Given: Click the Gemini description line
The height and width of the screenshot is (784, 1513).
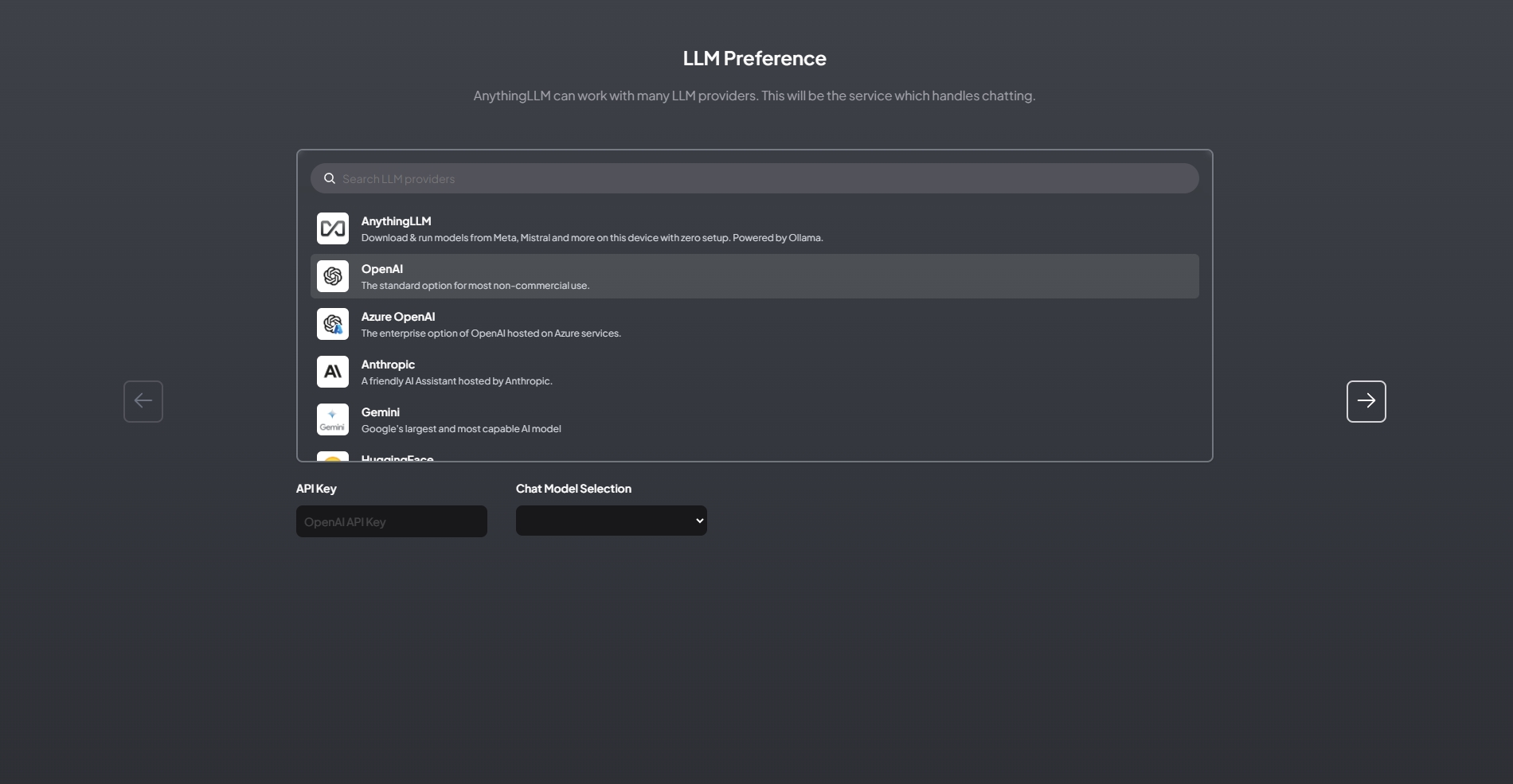Looking at the screenshot, I should coord(461,429).
